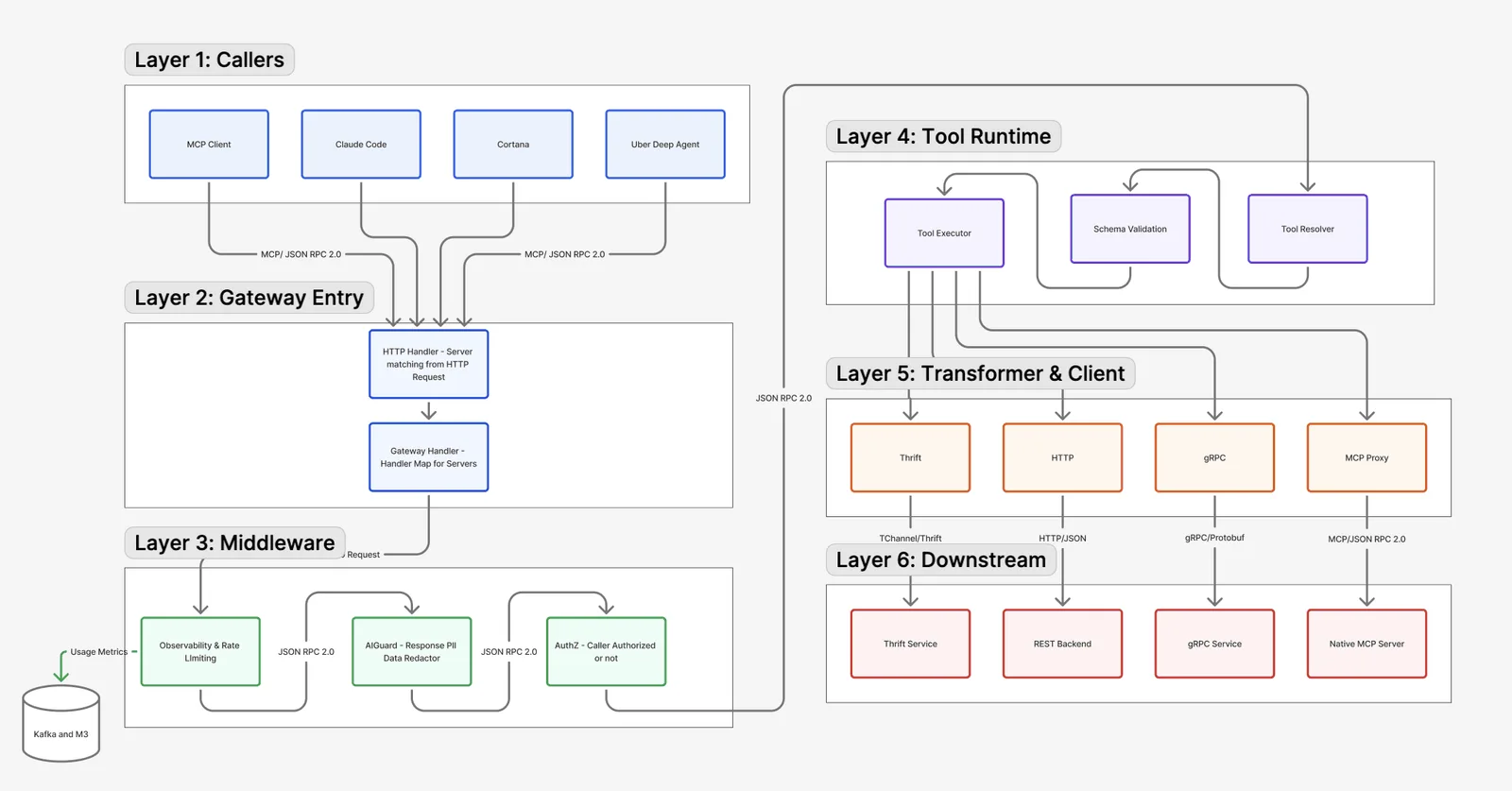The width and height of the screenshot is (1512, 791).
Task: Click the Kafka and M3 cylinder
Action: click(61, 724)
